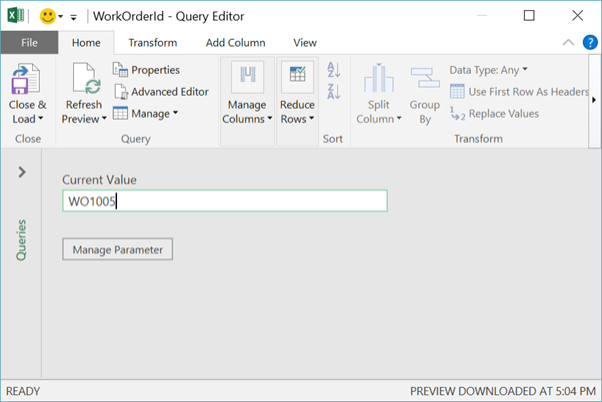Expand the Manage Columns dropdown
Screen dimensions: 602x402
[247, 112]
